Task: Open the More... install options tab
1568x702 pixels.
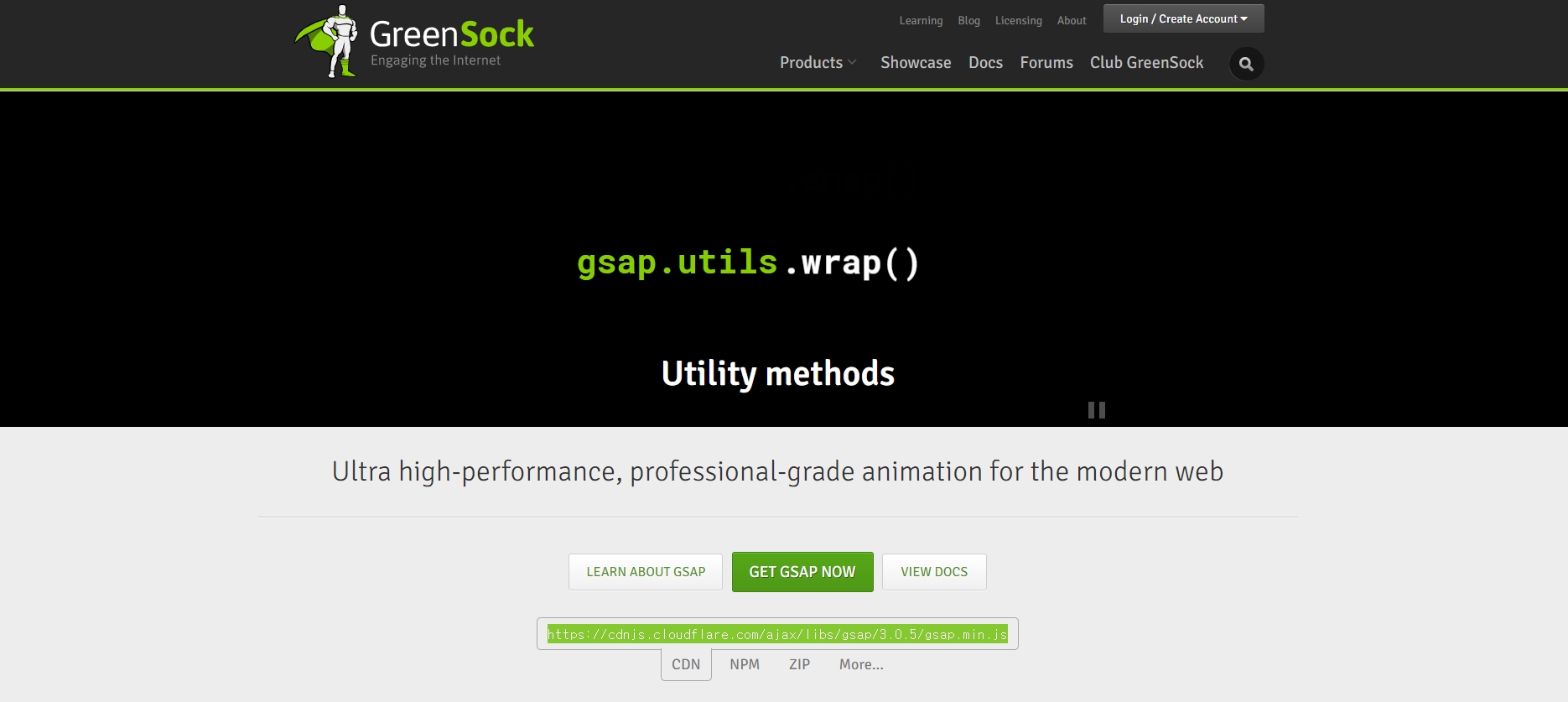Action: click(x=861, y=664)
